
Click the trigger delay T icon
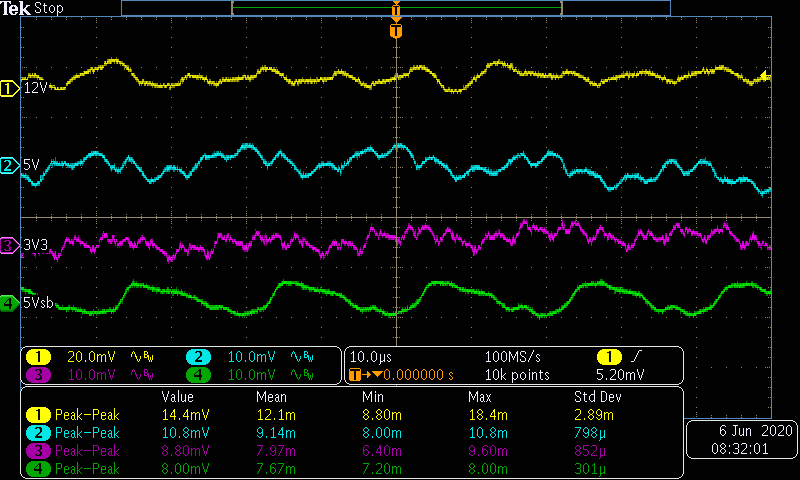point(355,375)
